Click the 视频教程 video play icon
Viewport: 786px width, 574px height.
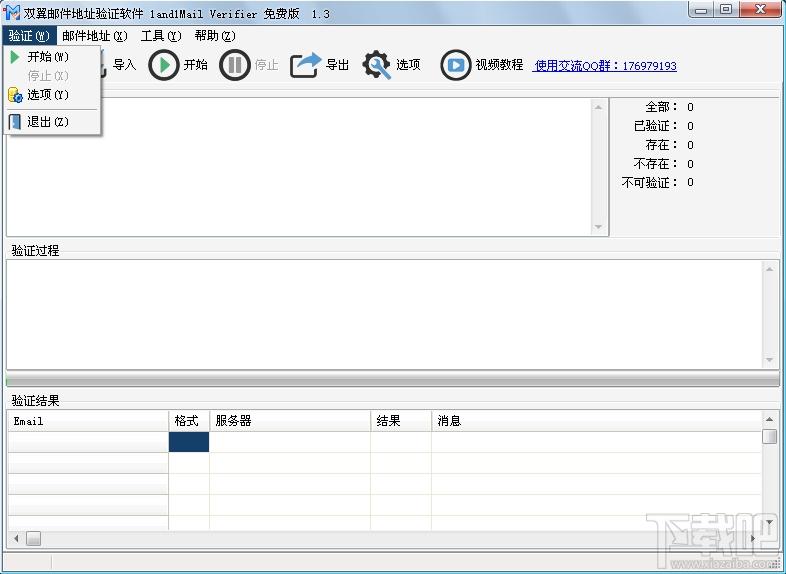click(456, 65)
